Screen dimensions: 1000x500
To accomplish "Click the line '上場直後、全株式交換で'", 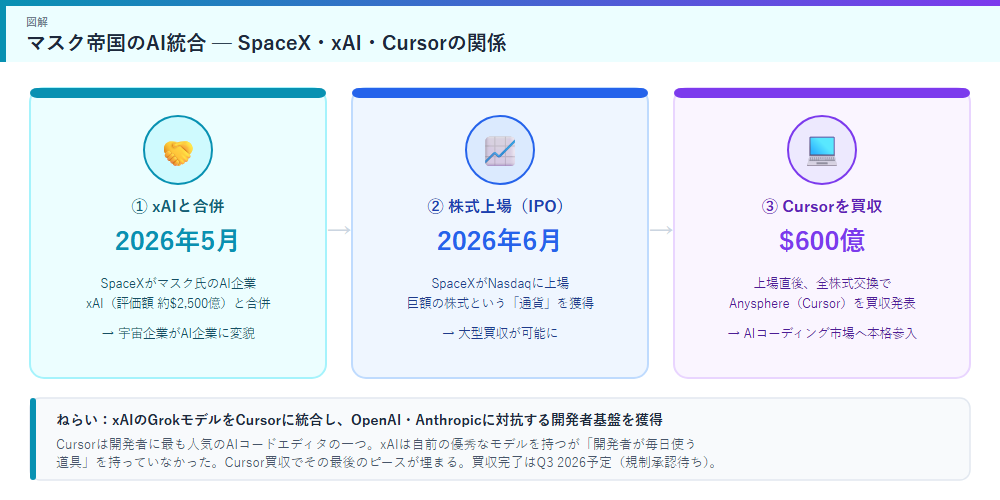I will pyautogui.click(x=822, y=283).
